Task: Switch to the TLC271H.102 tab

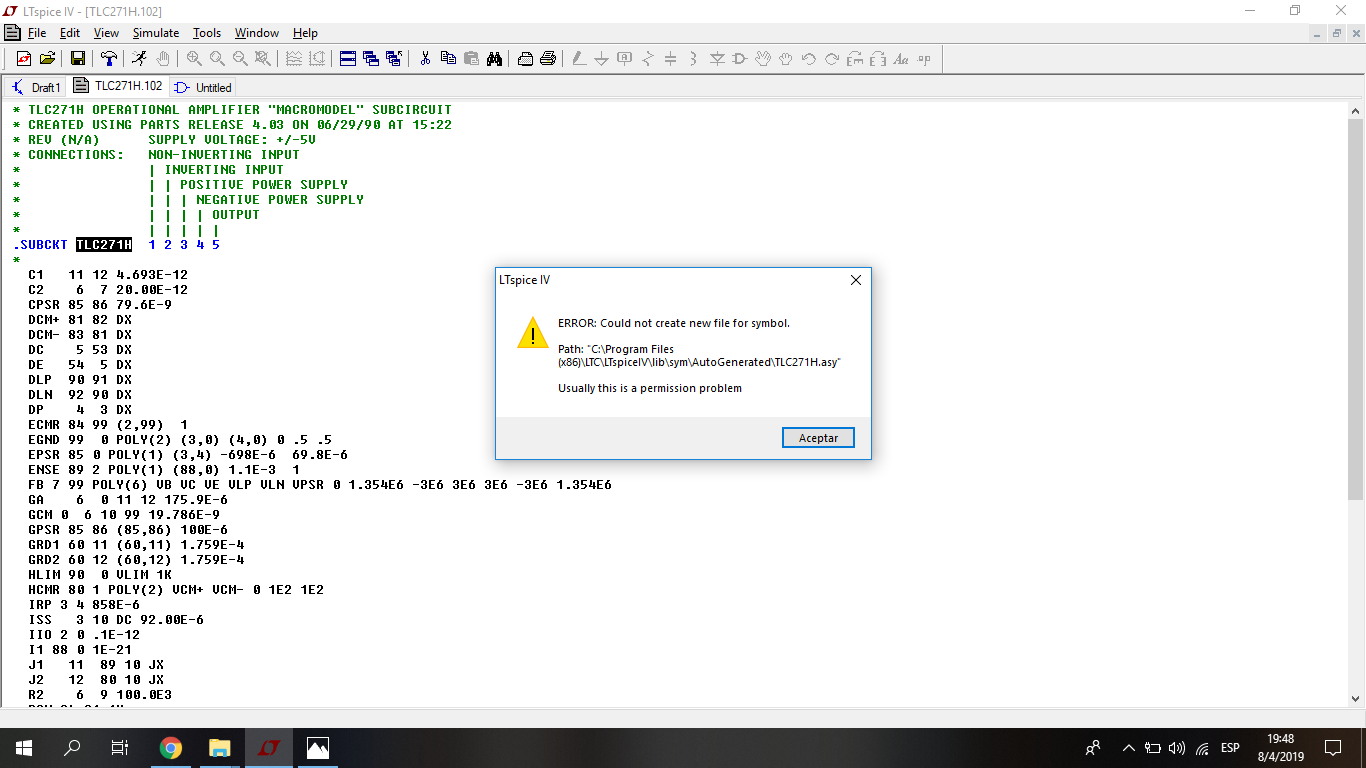Action: tap(118, 86)
